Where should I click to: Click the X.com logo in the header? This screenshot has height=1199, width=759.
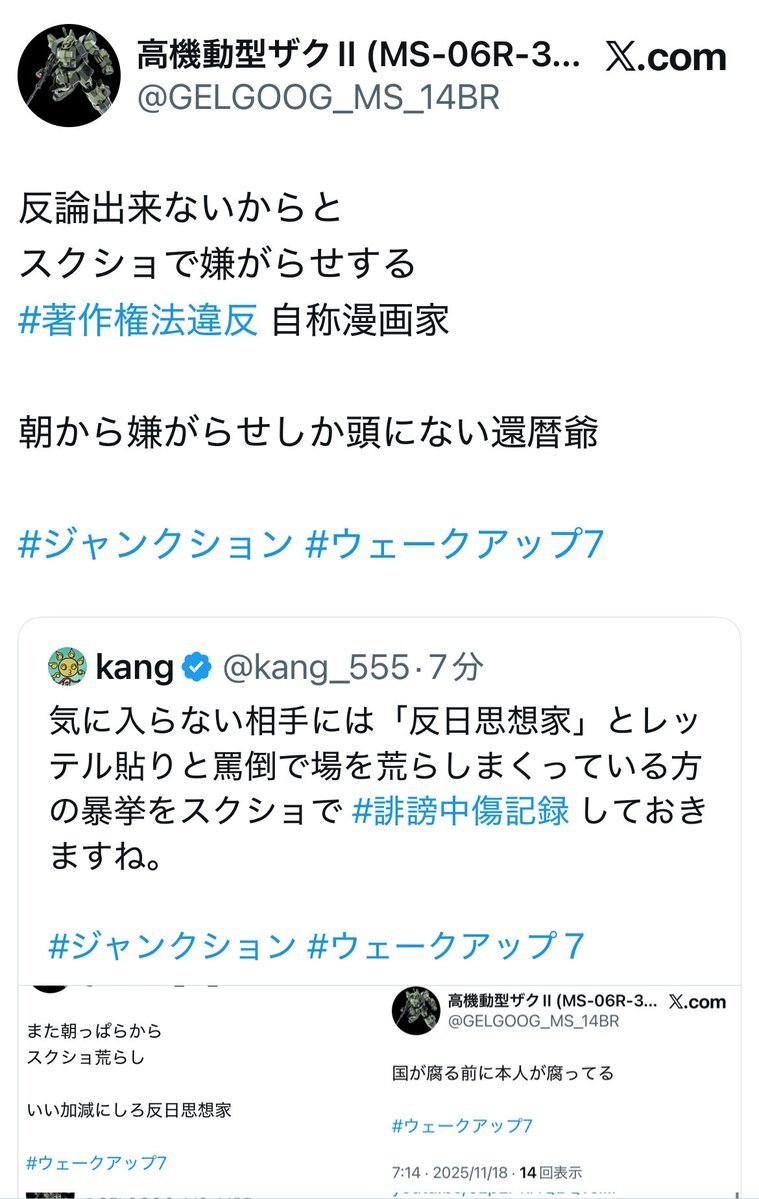tap(666, 57)
